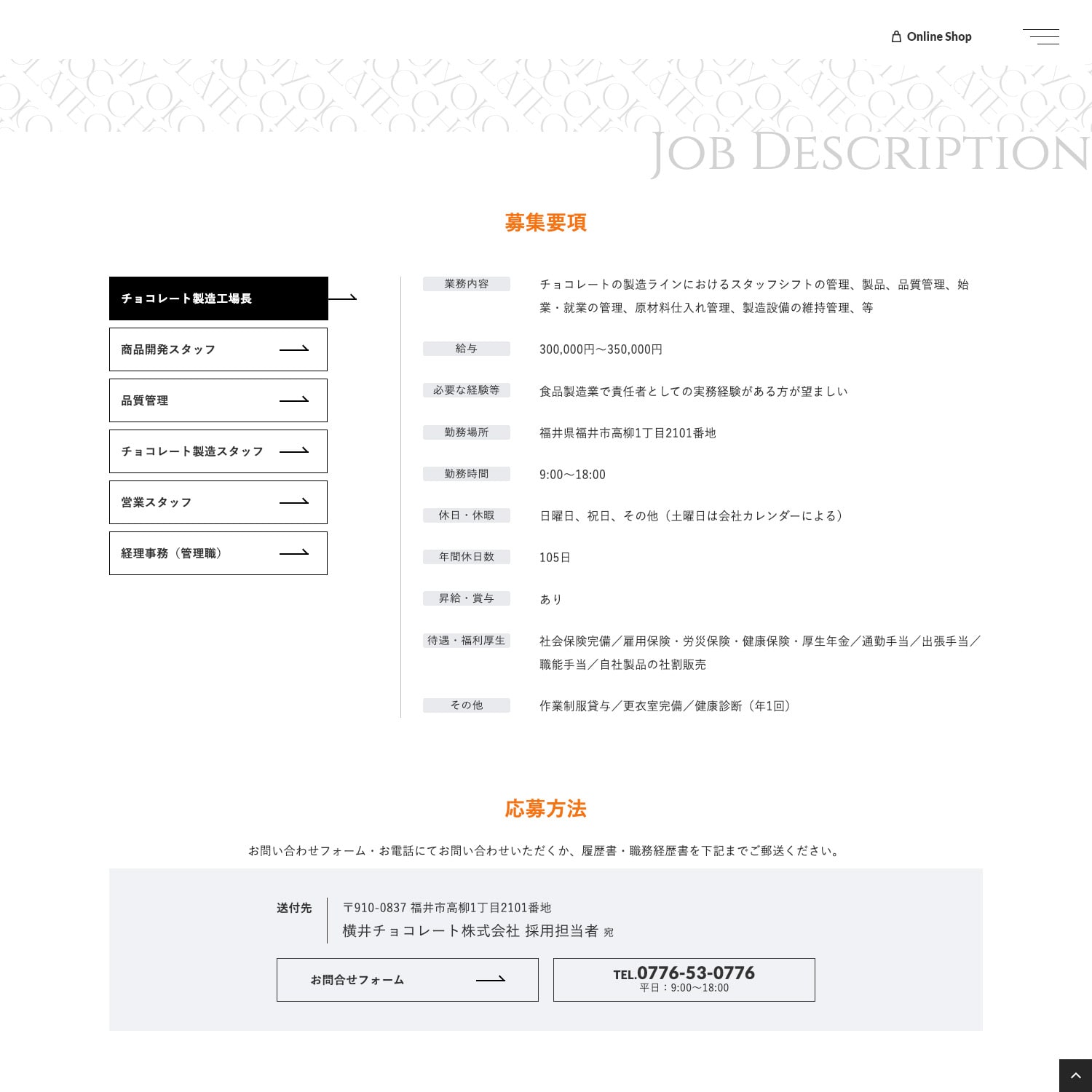Click the arrow in 営業スタッフ row
This screenshot has width=1092, height=1092.
(294, 502)
